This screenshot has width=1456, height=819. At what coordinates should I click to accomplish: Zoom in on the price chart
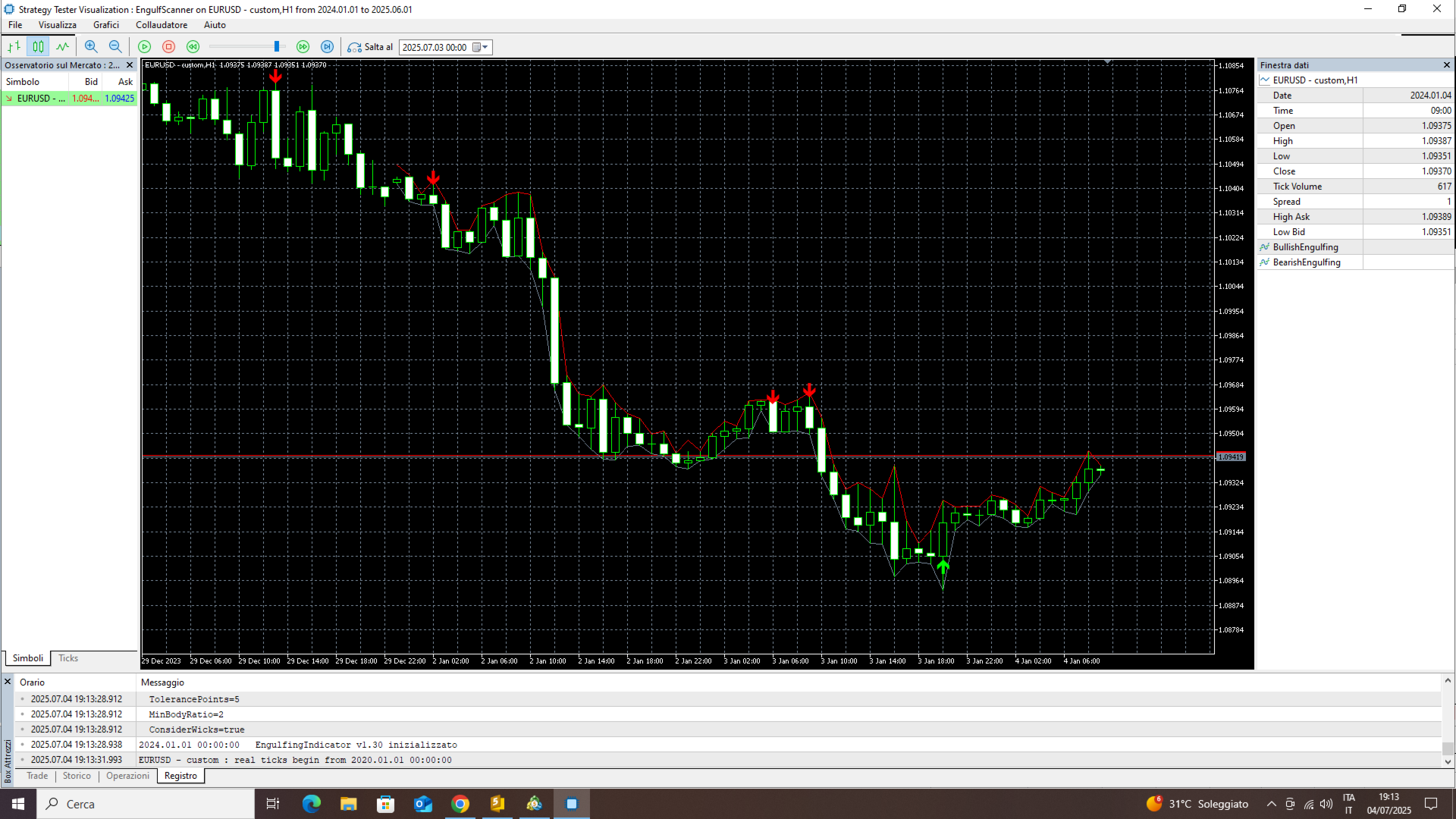click(x=91, y=46)
